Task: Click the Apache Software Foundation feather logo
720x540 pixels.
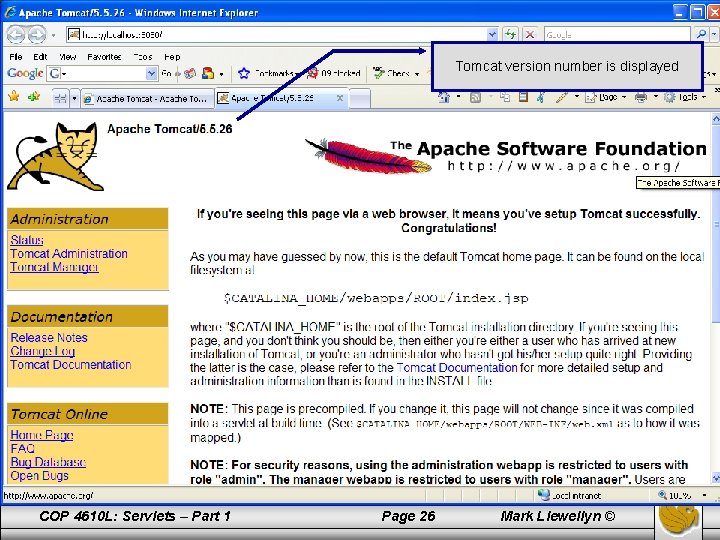Action: (x=505, y=156)
